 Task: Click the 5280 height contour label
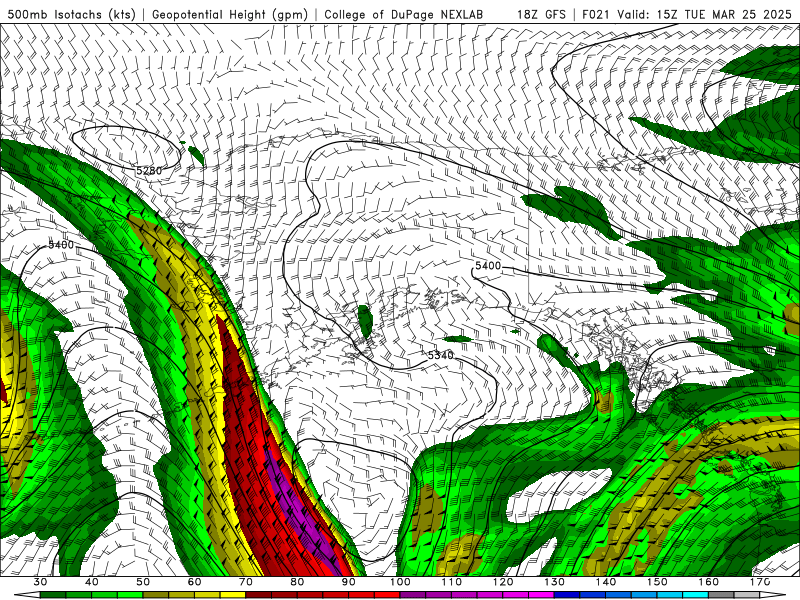(x=149, y=170)
